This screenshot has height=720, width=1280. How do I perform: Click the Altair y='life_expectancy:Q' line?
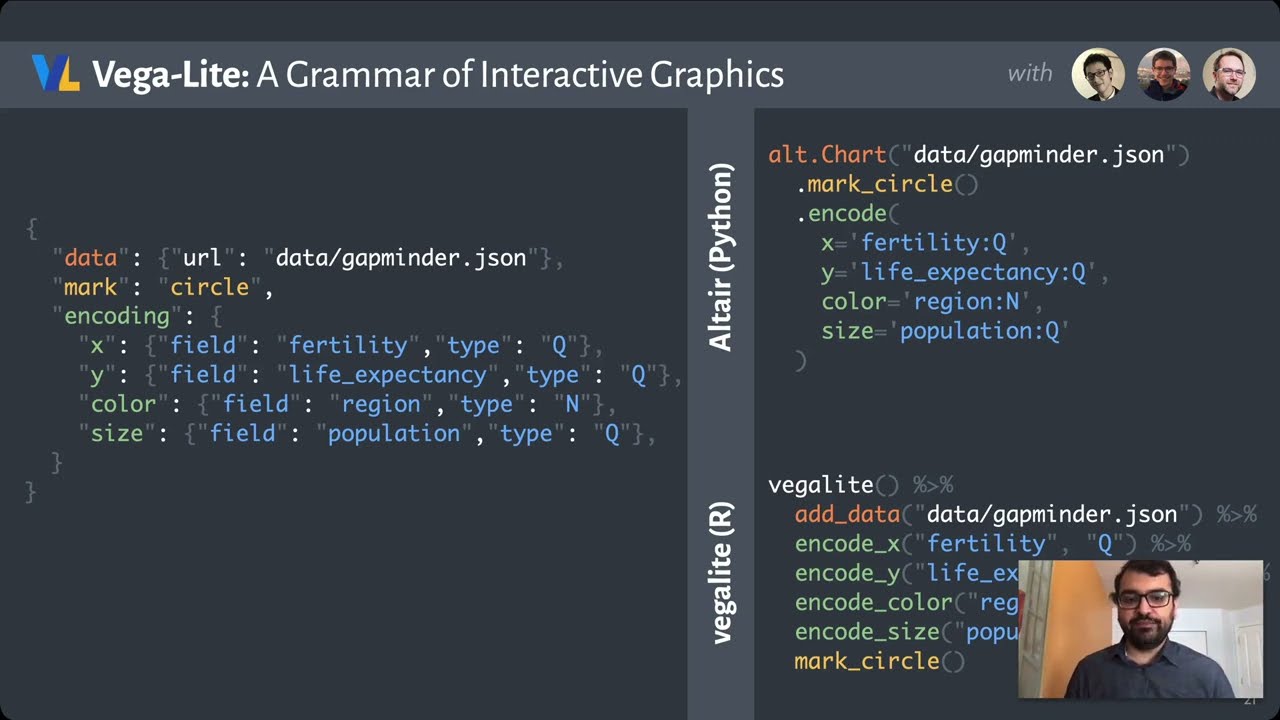(x=965, y=272)
